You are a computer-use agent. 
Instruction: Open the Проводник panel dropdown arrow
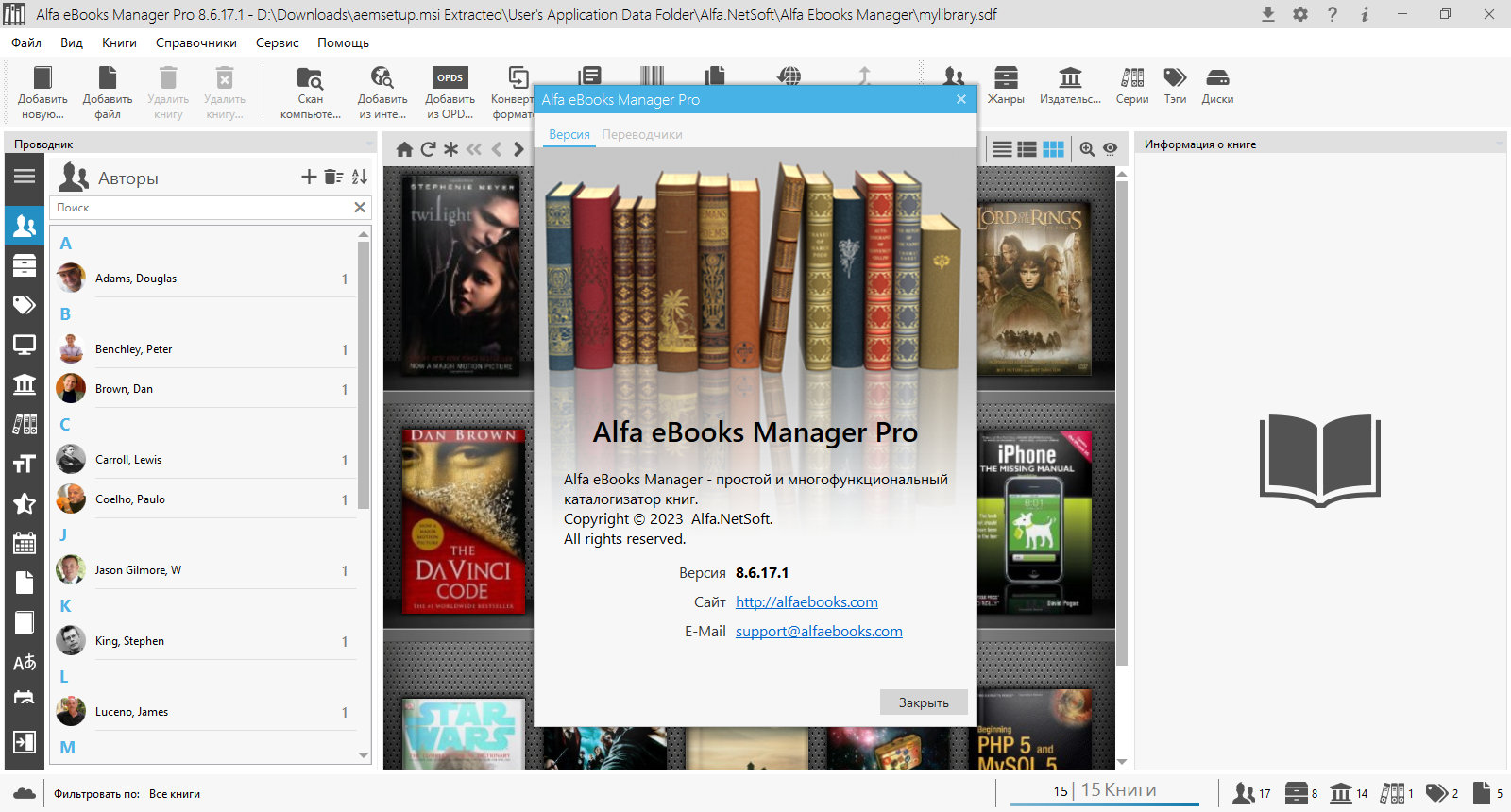click(369, 144)
